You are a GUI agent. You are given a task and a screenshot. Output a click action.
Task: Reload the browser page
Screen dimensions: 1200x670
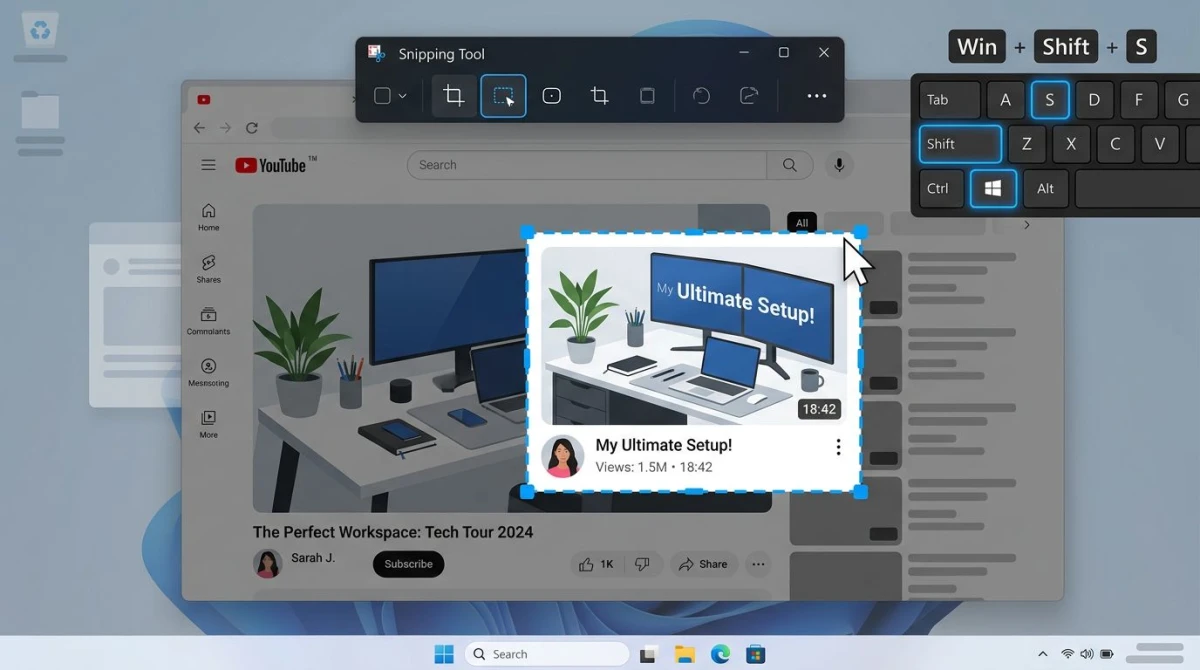[x=252, y=128]
